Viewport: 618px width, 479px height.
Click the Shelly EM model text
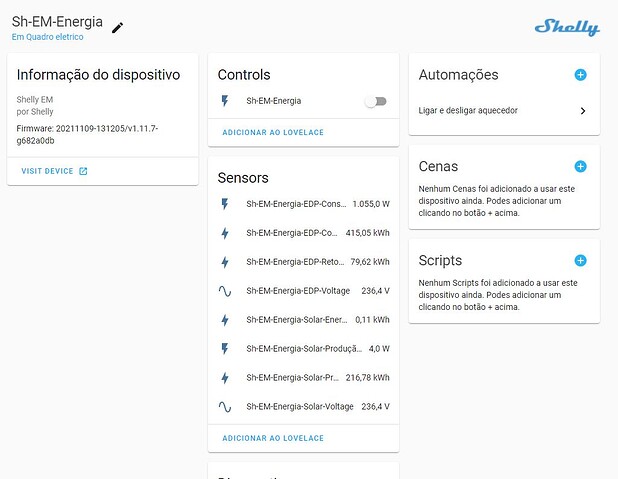[x=35, y=99]
